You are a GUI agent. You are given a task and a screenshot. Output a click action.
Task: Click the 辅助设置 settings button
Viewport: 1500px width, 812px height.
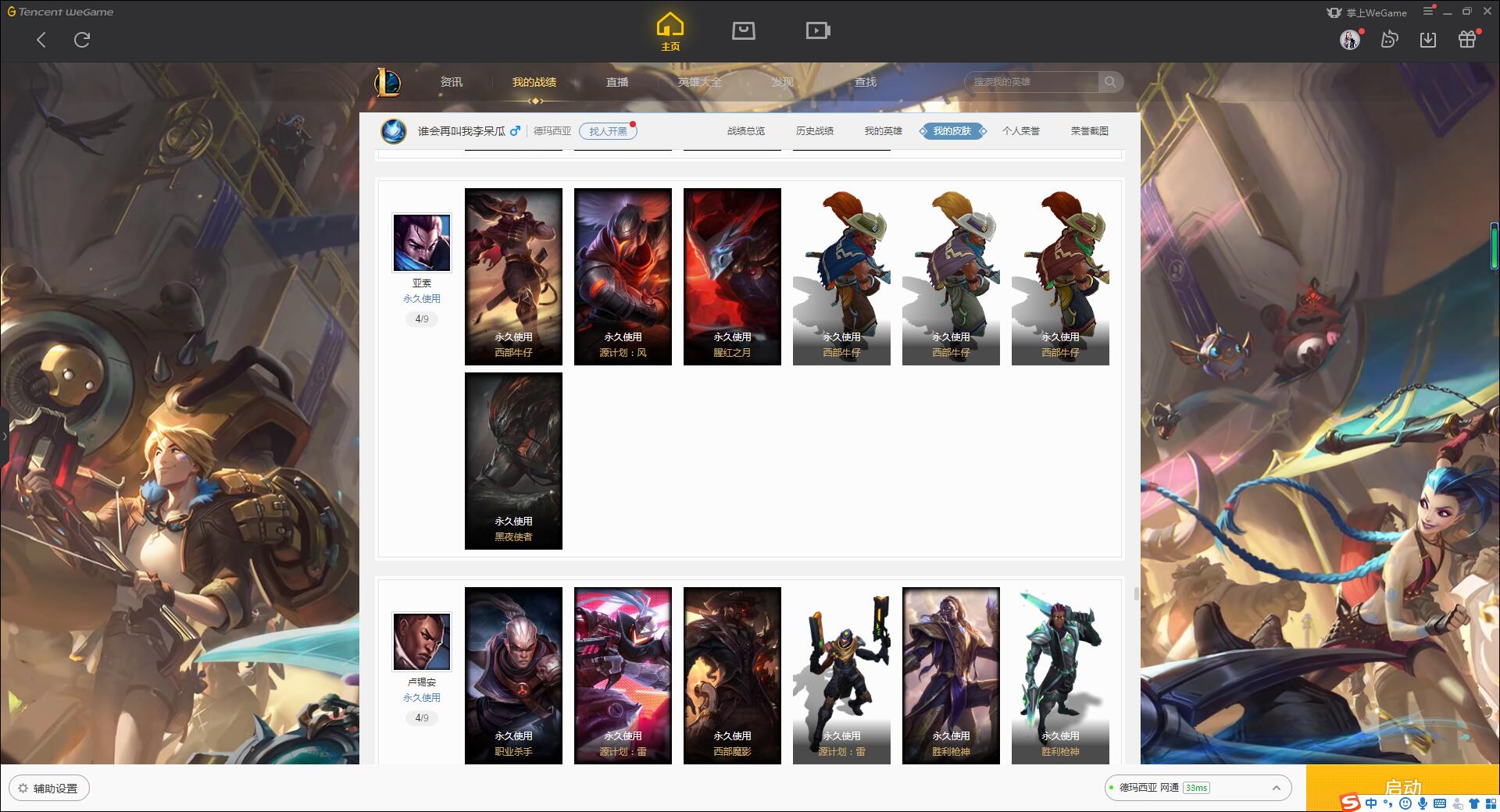[49, 789]
